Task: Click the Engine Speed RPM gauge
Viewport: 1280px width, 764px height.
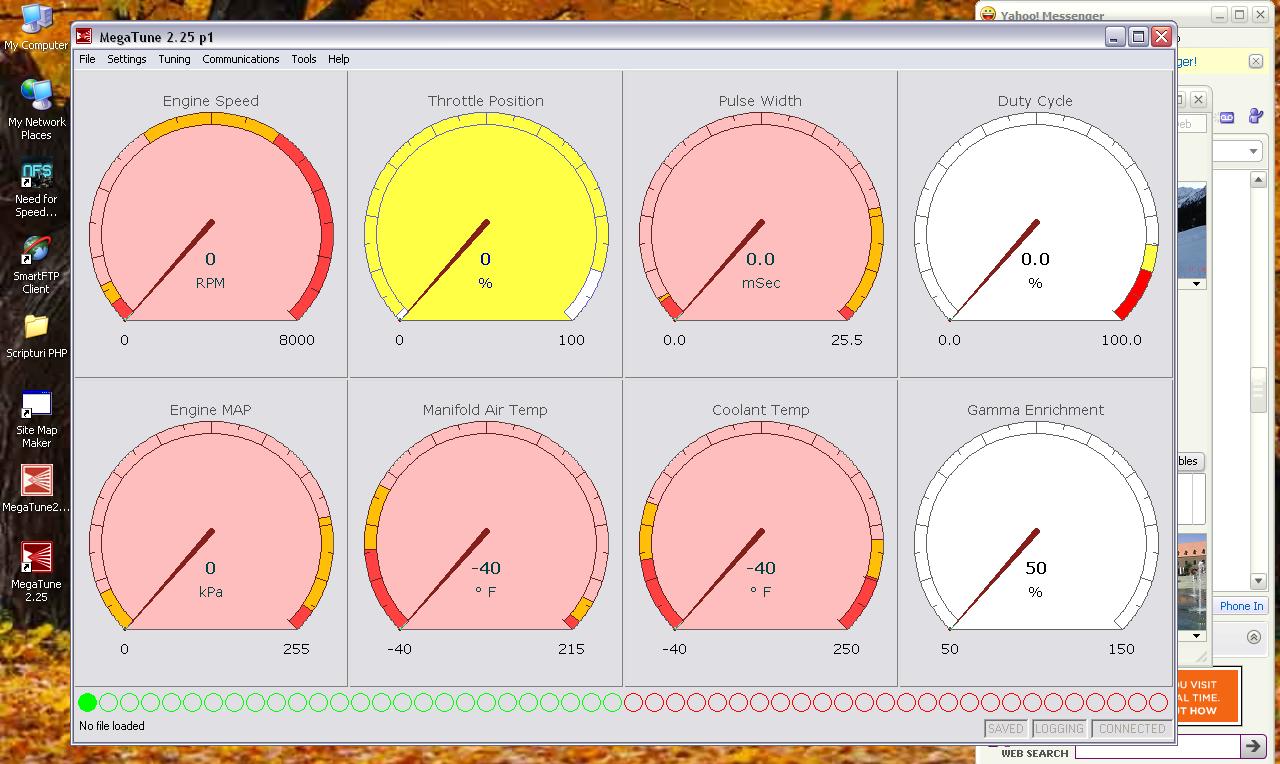Action: (211, 225)
